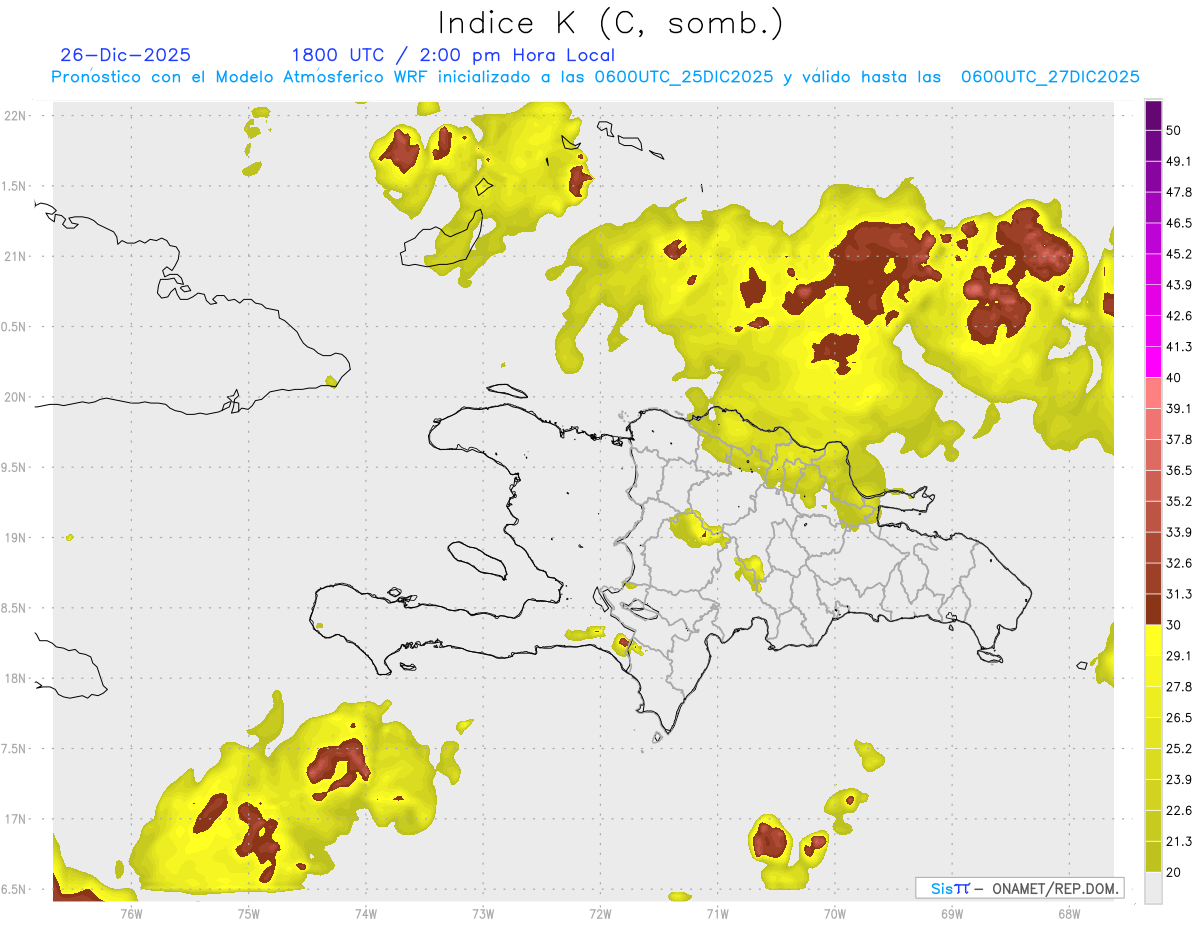
Task: Click the "73W" longitude label
Action: [x=483, y=913]
